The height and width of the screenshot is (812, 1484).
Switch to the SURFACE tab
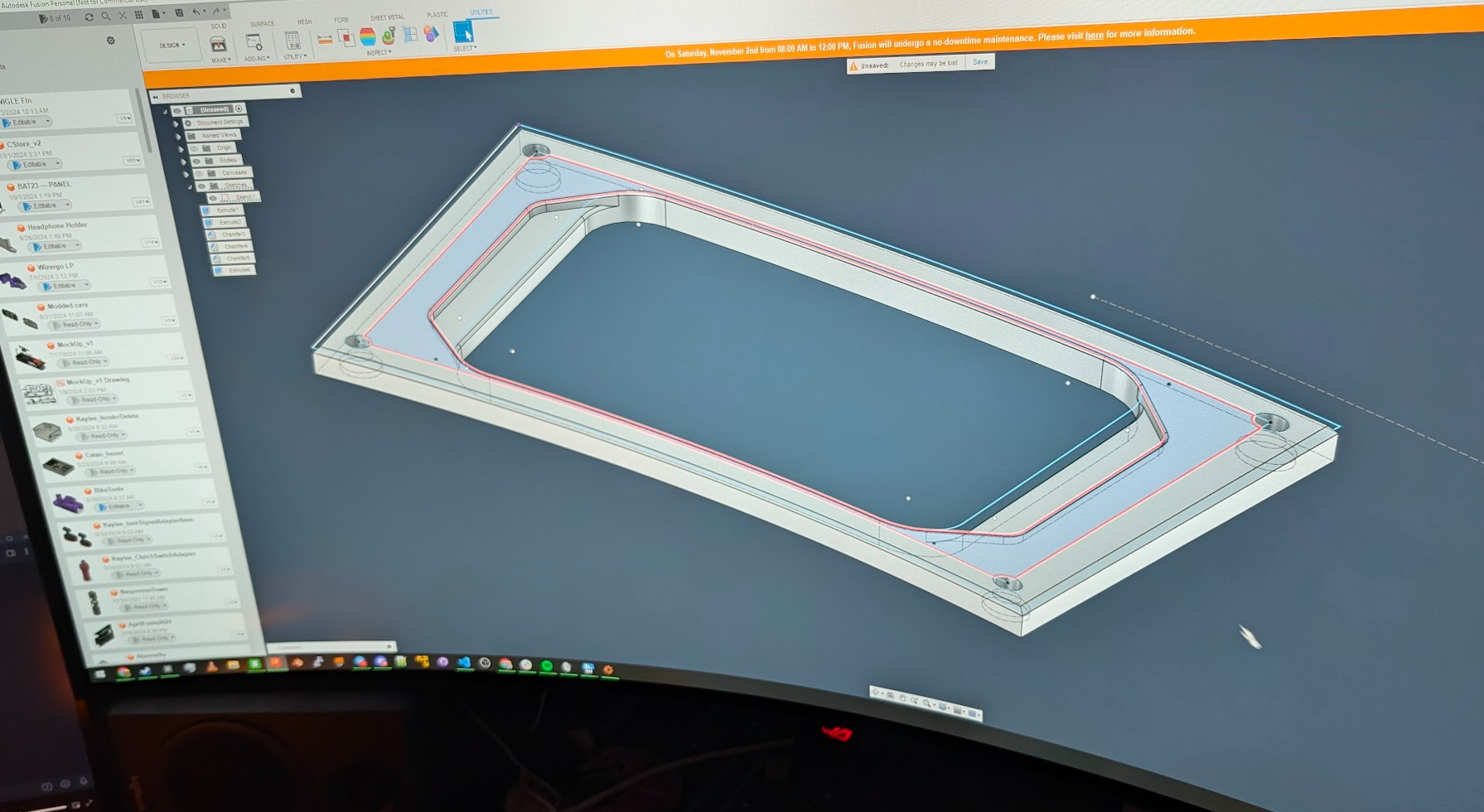coord(262,24)
